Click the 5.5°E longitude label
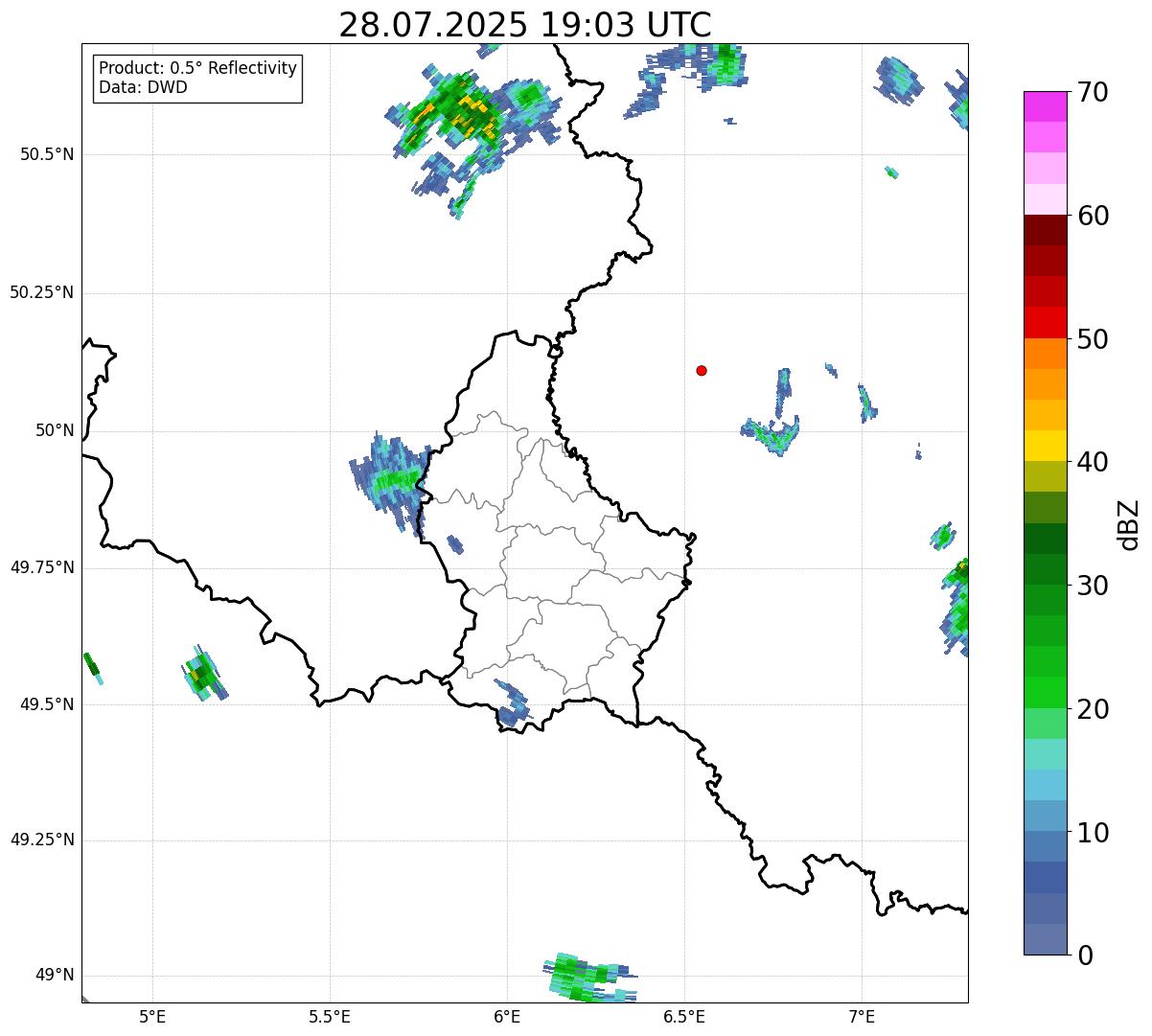 pyautogui.click(x=330, y=1016)
